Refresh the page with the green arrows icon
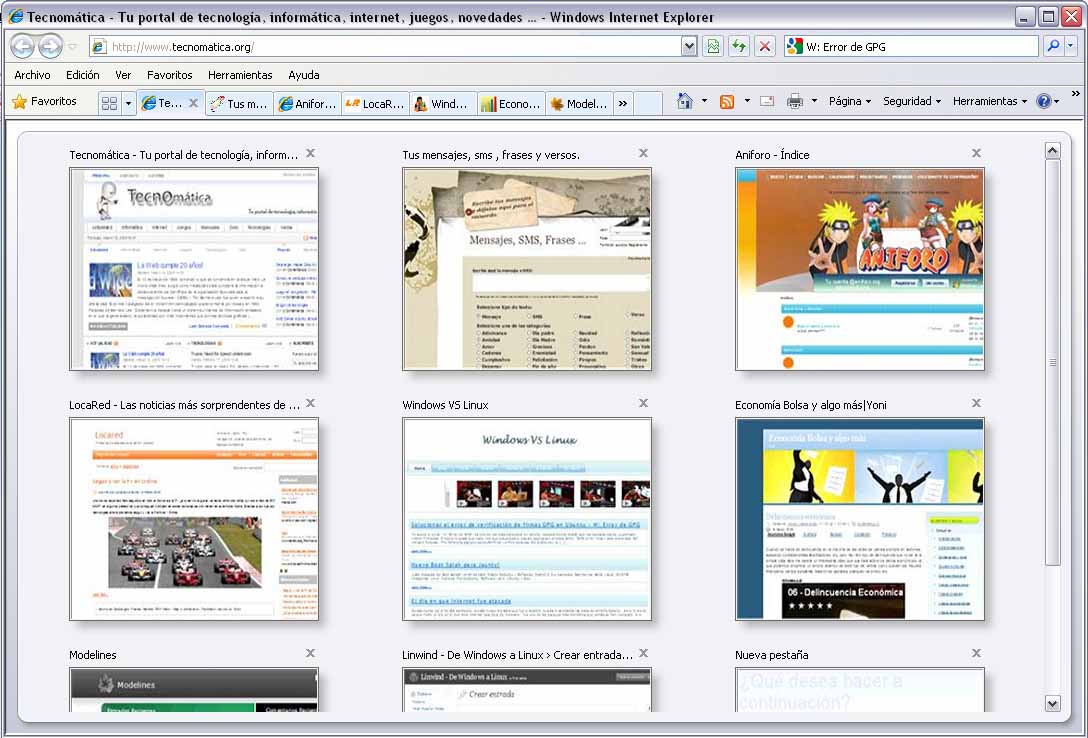The image size is (1088, 738). tap(739, 46)
